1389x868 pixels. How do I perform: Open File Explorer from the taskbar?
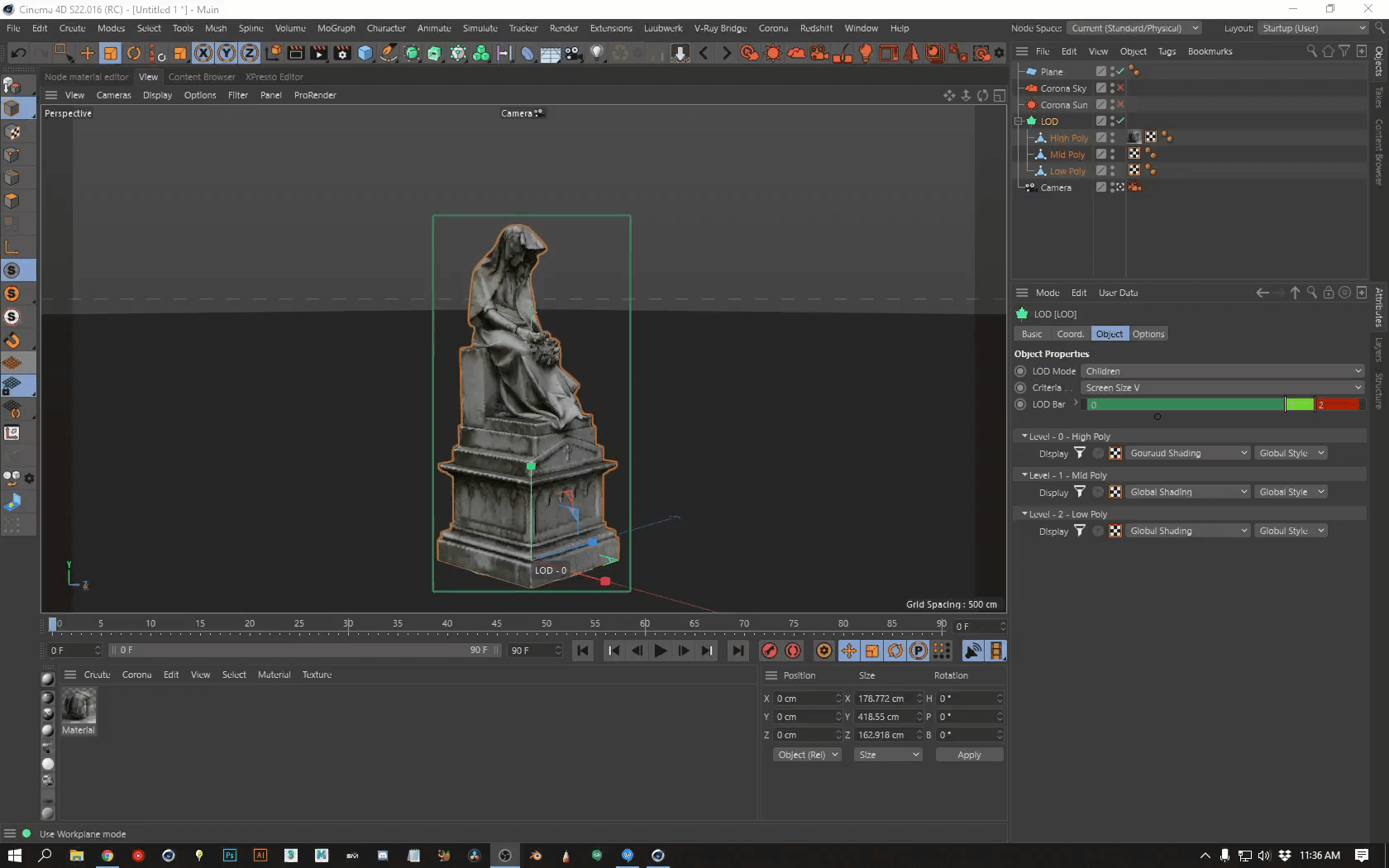[x=76, y=855]
